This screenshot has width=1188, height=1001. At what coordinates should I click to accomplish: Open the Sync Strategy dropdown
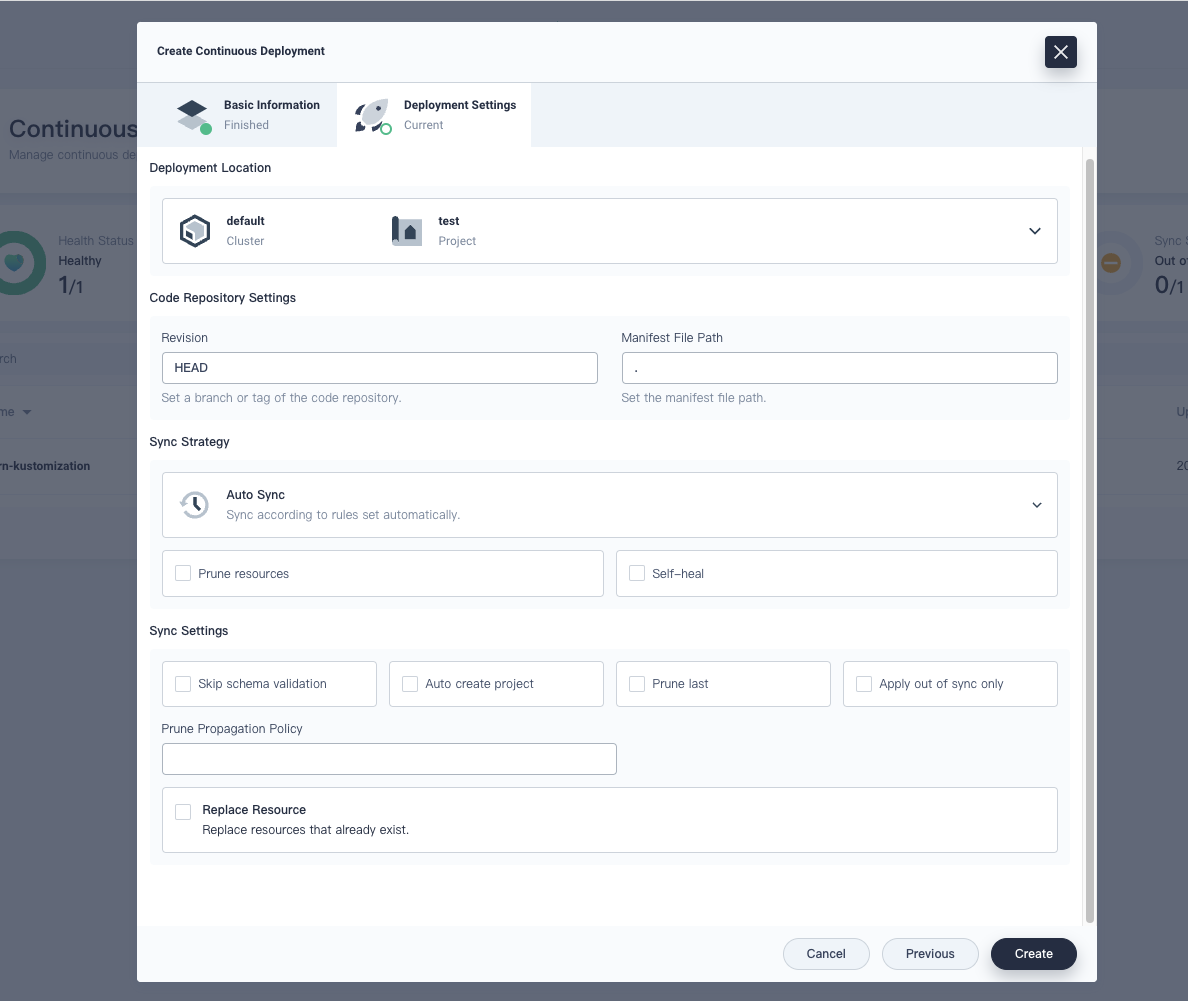coord(1035,504)
